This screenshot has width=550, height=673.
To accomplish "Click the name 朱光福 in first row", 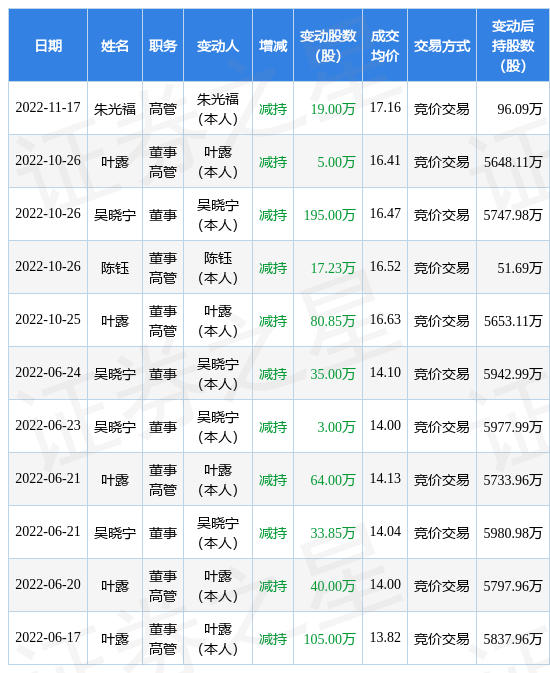I will pos(115,109).
